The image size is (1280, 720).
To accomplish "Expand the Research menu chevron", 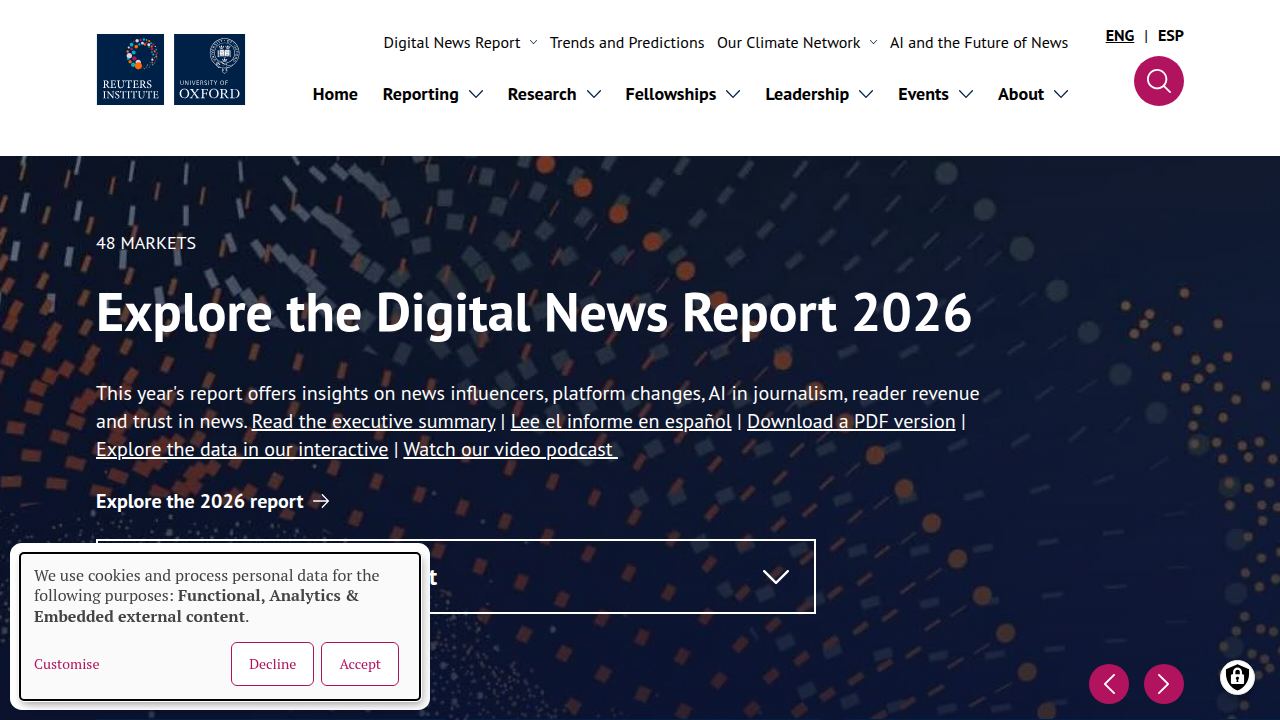I will [x=594, y=94].
